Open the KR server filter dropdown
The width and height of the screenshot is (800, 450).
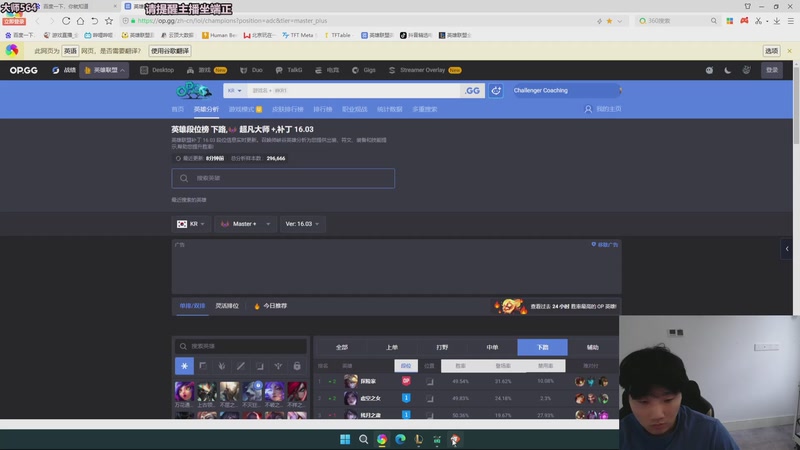(191, 224)
